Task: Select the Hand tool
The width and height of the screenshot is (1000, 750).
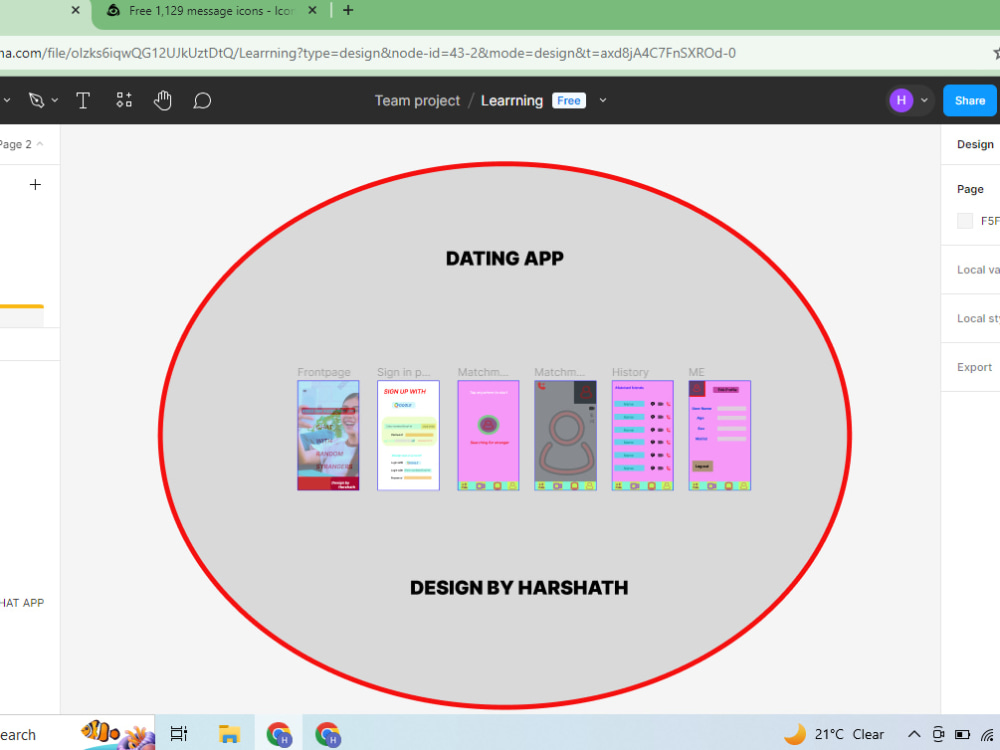Action: tap(163, 100)
